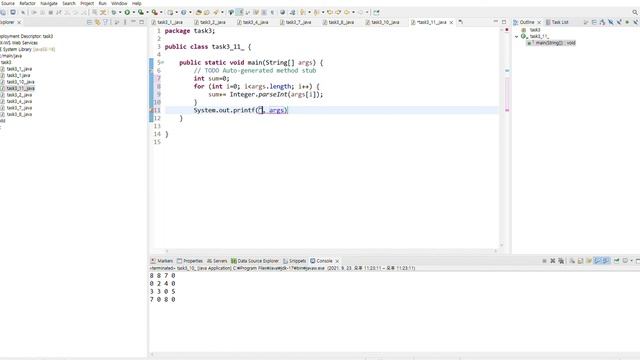This screenshot has width=640, height=360.
Task: Select task3_1_.java in Project Explorer
Action: (19, 69)
